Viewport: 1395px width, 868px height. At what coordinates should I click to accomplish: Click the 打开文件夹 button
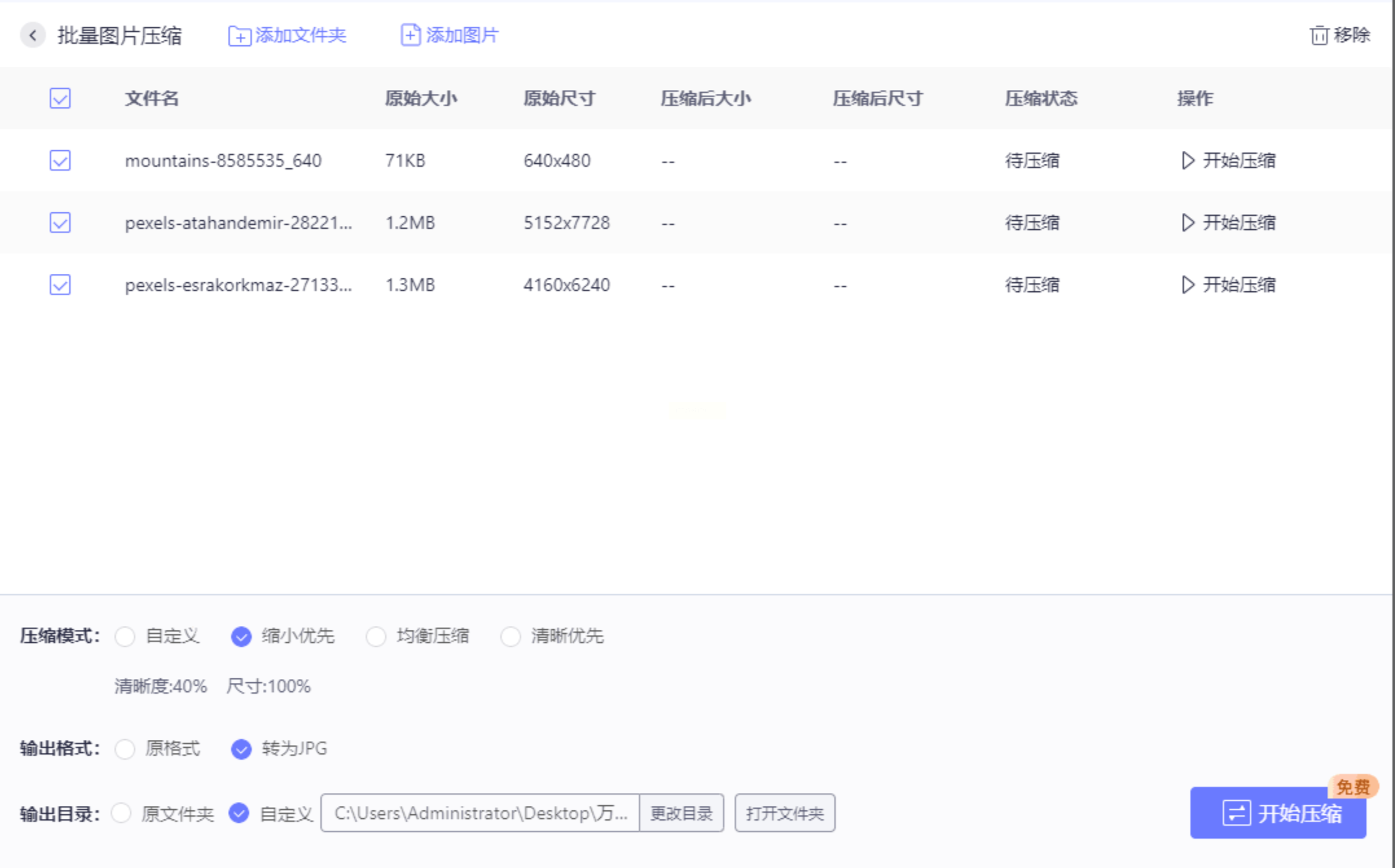pos(785,813)
